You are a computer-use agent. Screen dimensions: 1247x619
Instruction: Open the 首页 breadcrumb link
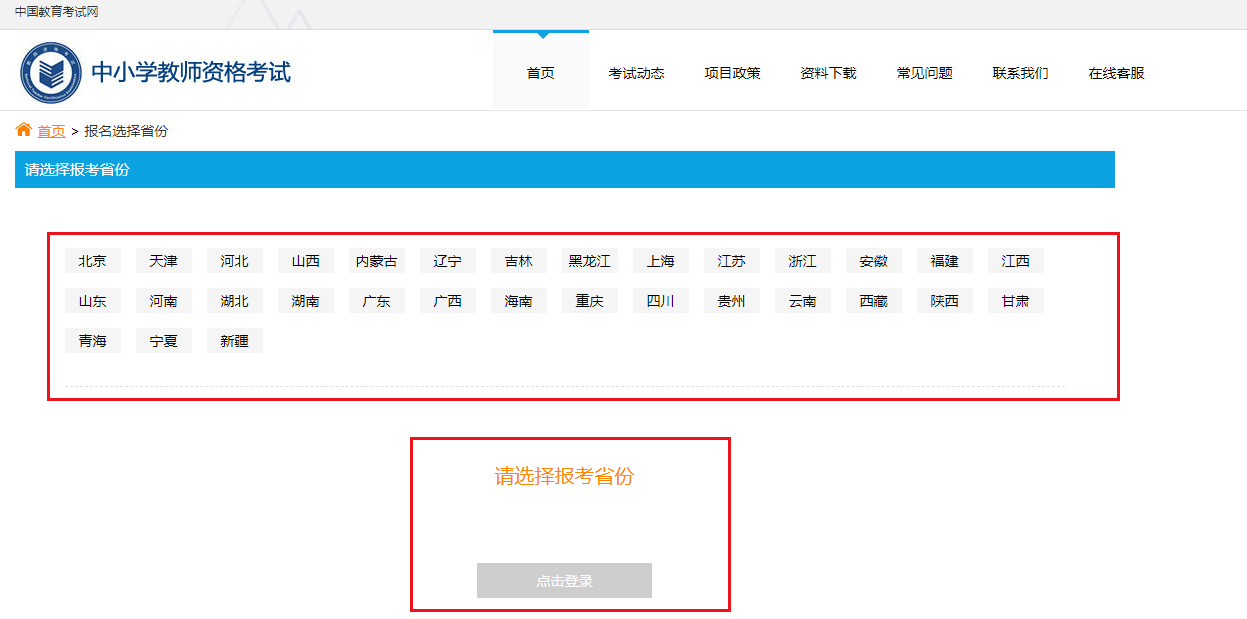tap(51, 131)
